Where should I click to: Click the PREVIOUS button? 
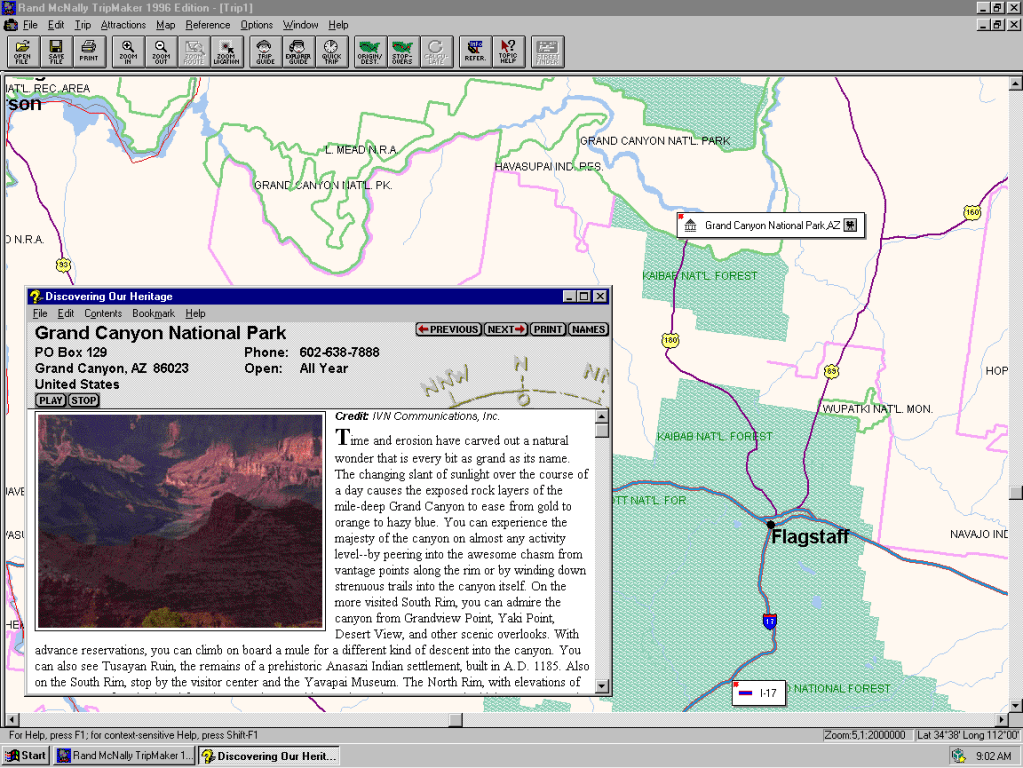click(x=449, y=329)
